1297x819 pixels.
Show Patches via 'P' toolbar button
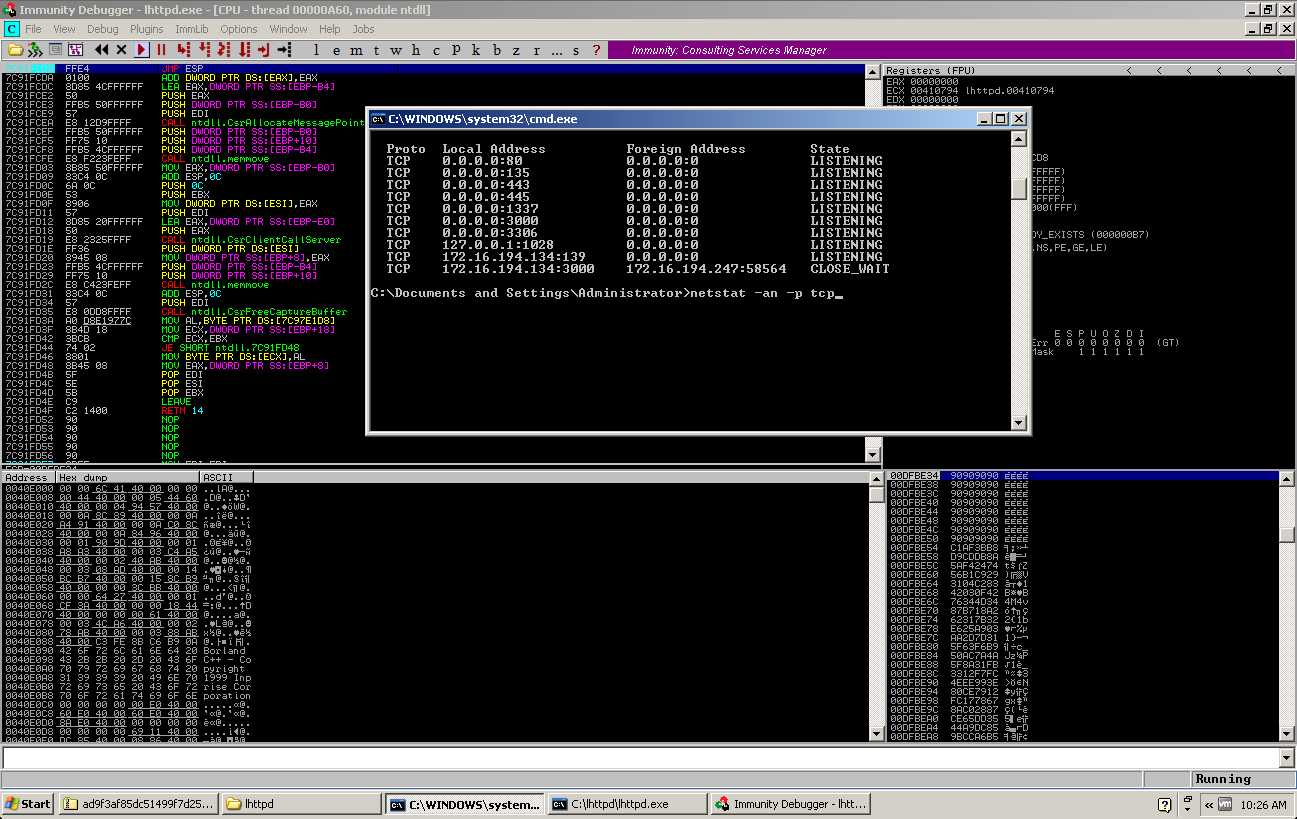[x=456, y=50]
